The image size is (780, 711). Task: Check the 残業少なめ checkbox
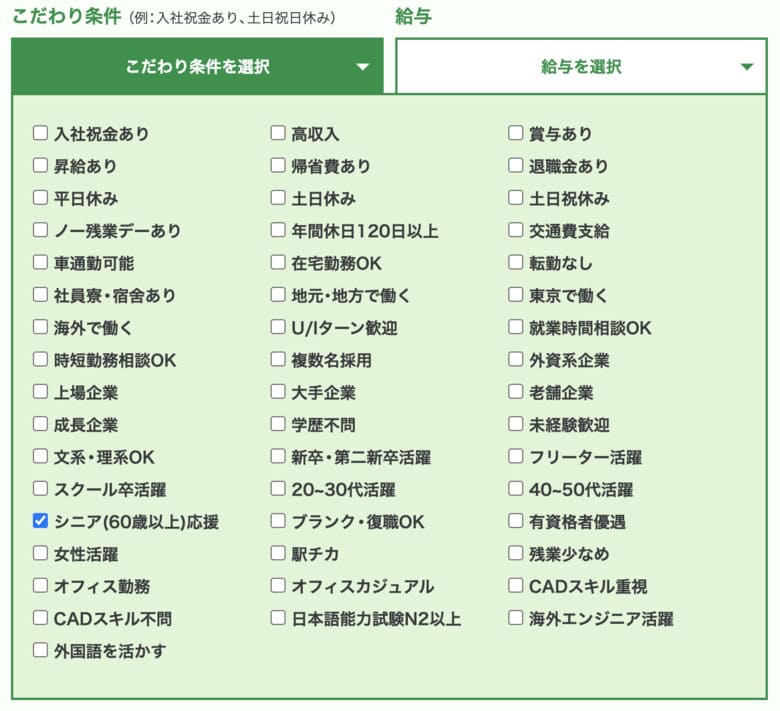coord(515,553)
